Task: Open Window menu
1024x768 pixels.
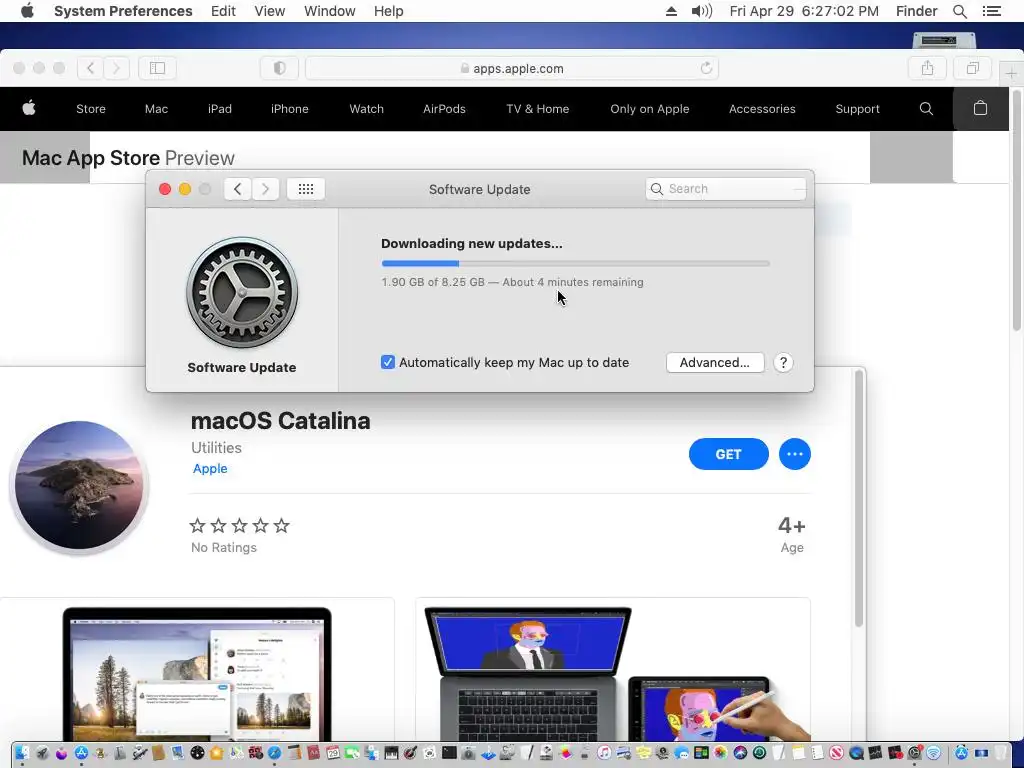Action: click(x=330, y=11)
